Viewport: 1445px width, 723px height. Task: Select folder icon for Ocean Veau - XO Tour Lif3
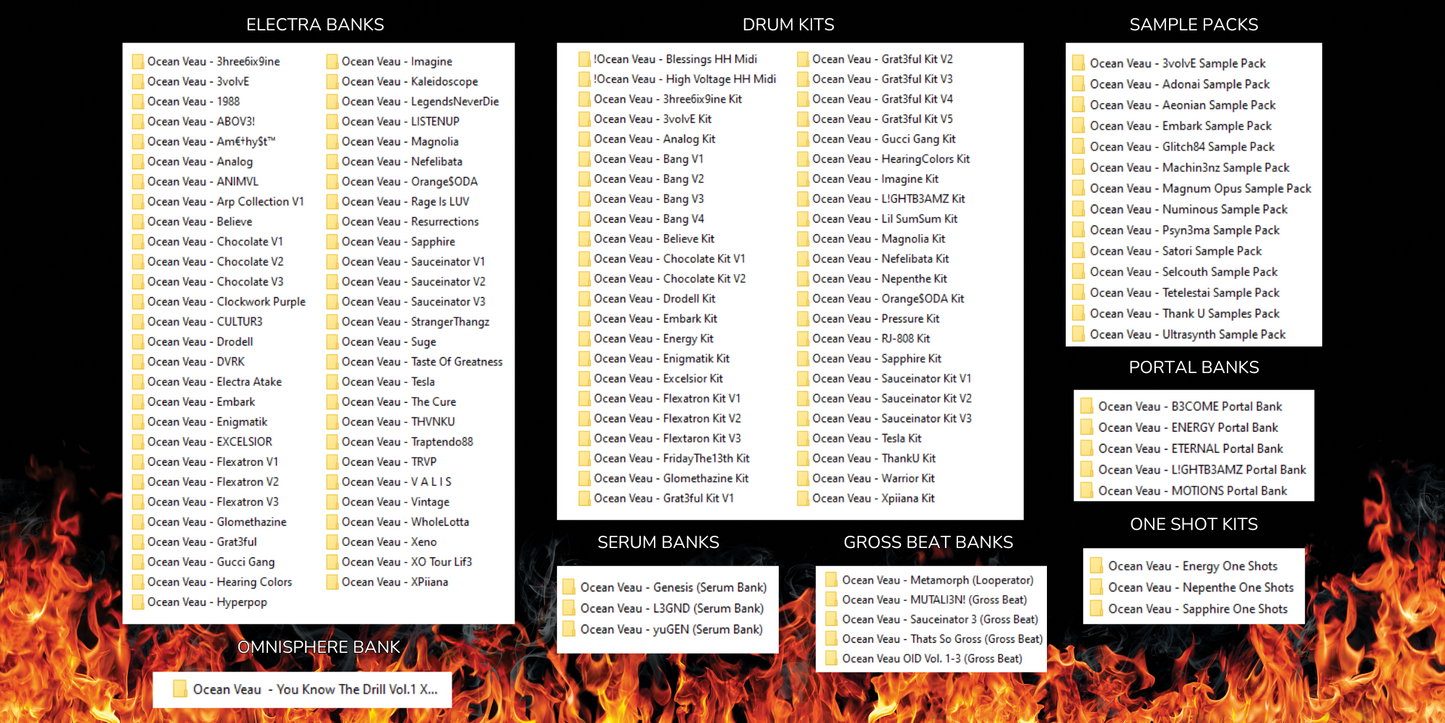tap(332, 562)
